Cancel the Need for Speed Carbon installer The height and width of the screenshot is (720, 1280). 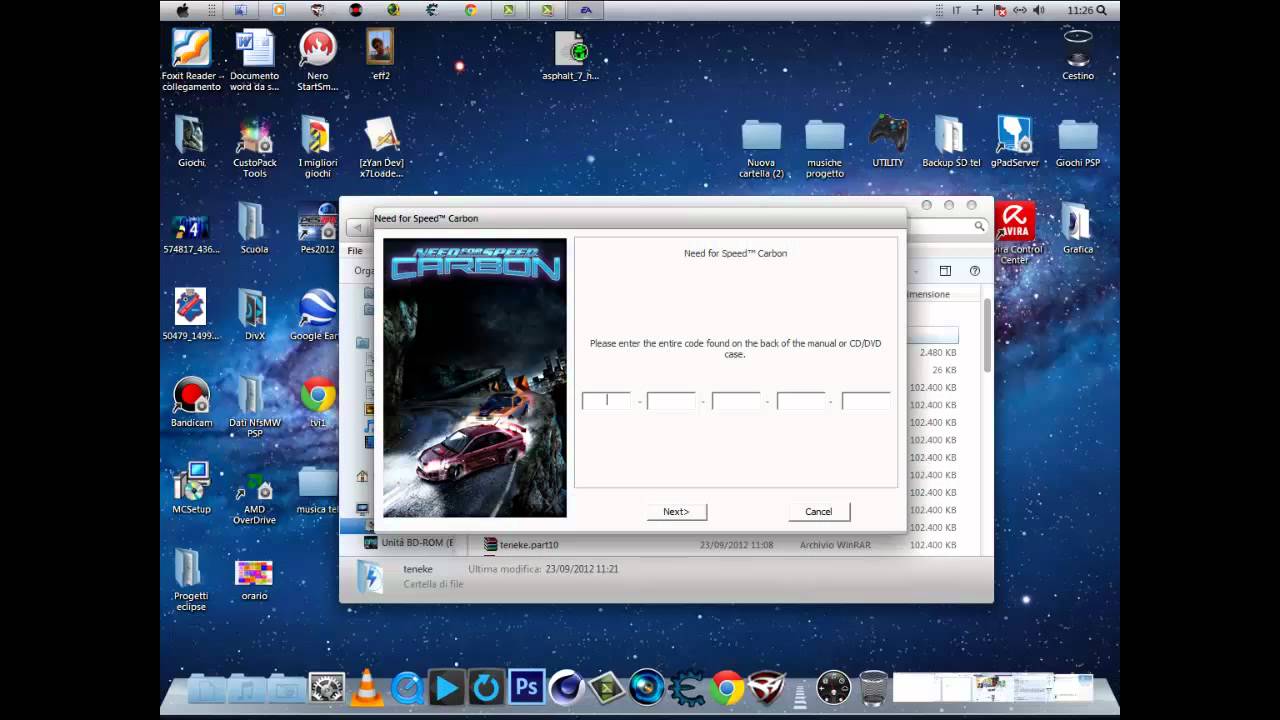tap(818, 511)
